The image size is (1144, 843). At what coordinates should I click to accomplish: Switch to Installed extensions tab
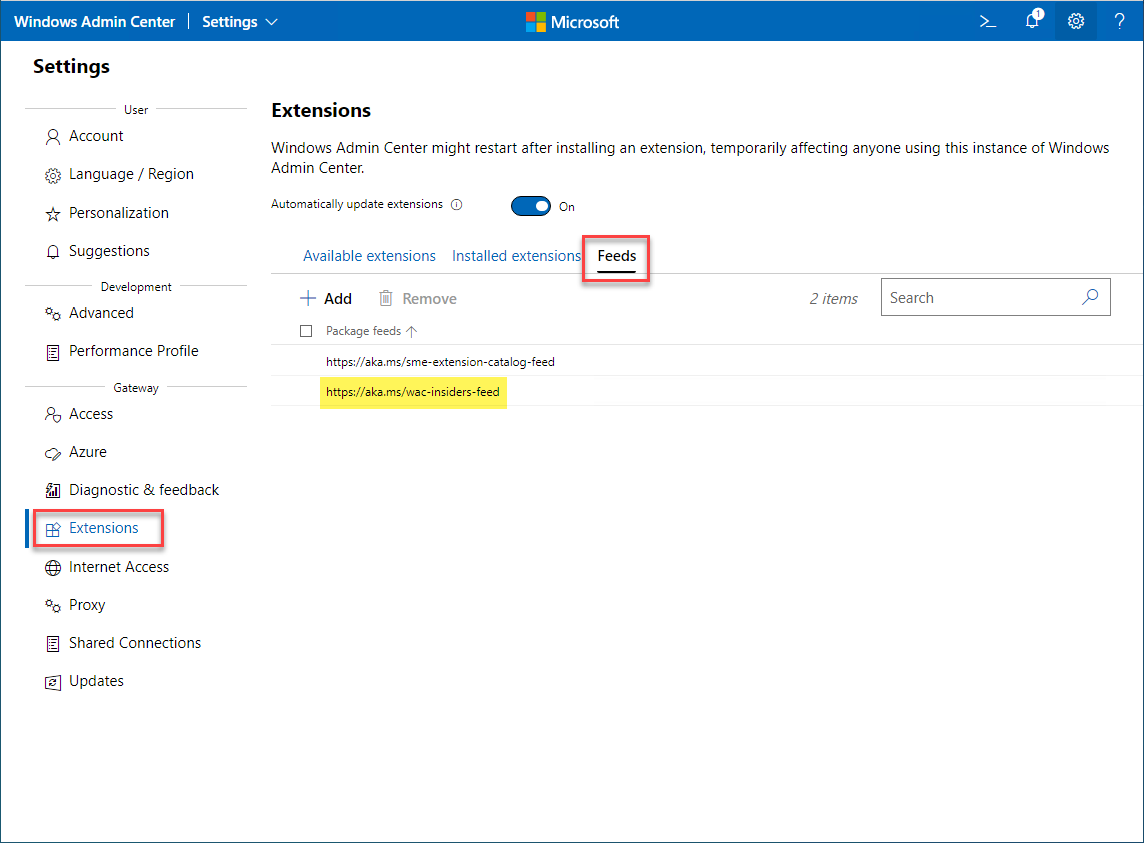[516, 256]
